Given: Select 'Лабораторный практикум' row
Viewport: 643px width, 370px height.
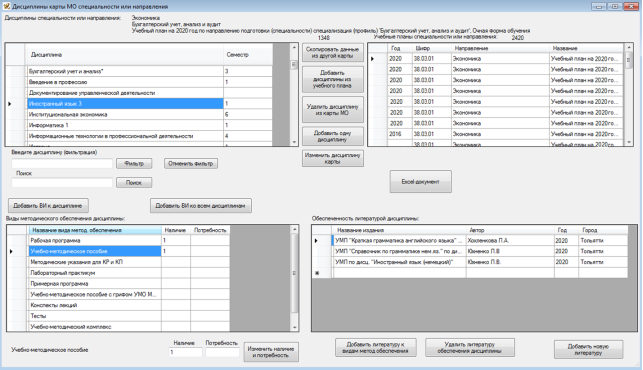Looking at the screenshot, I should (x=118, y=273).
